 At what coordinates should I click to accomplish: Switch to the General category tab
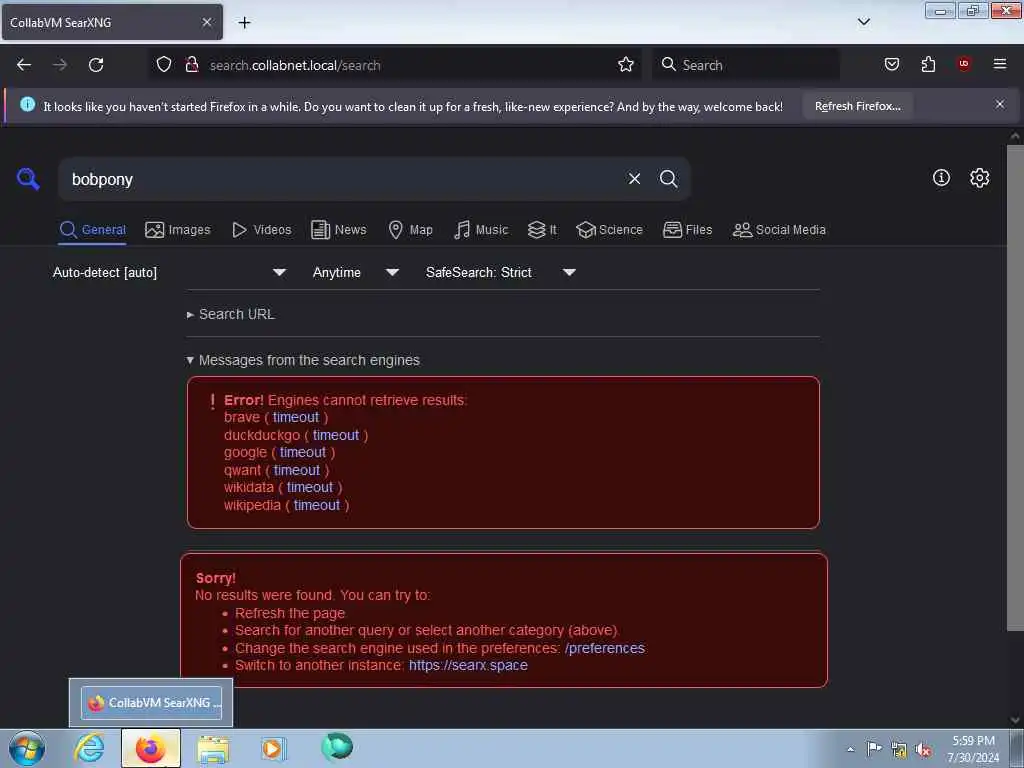click(x=92, y=230)
